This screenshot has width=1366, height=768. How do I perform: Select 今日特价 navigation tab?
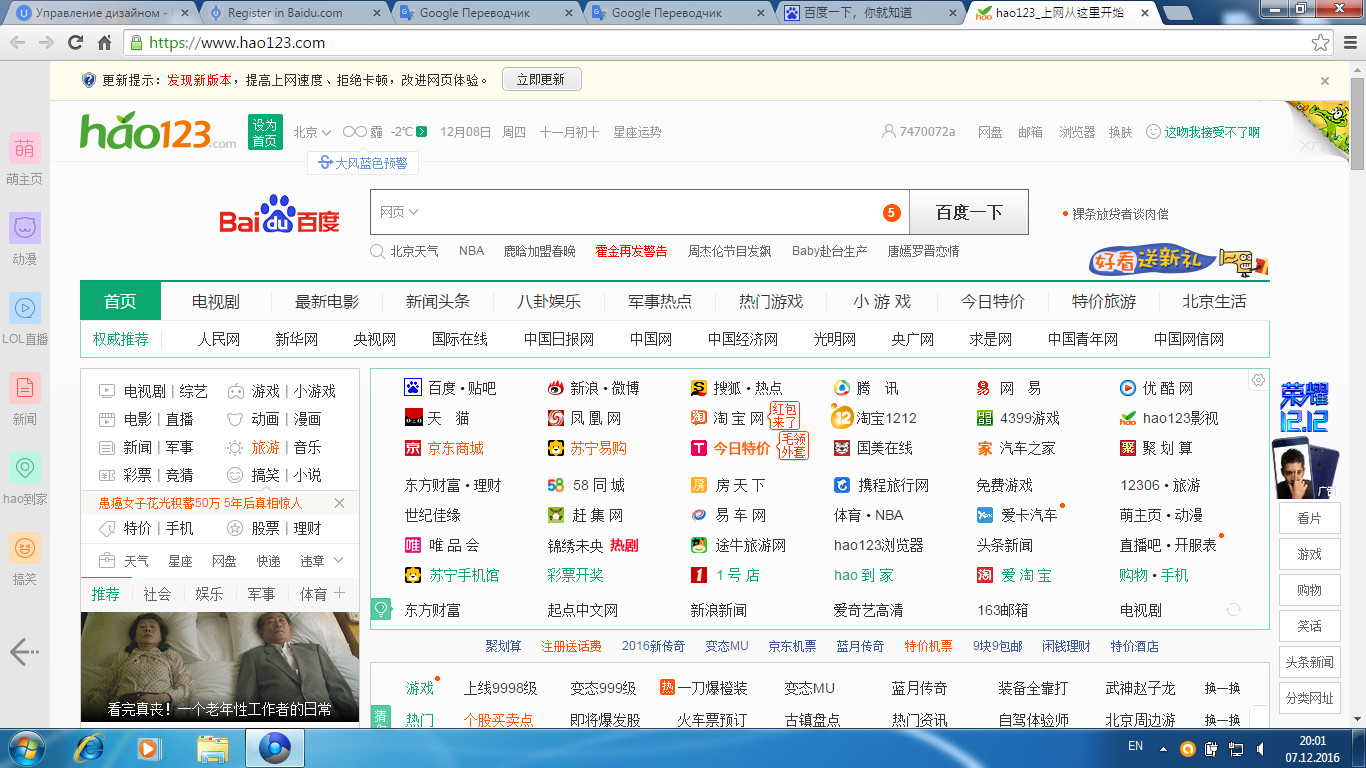[993, 301]
